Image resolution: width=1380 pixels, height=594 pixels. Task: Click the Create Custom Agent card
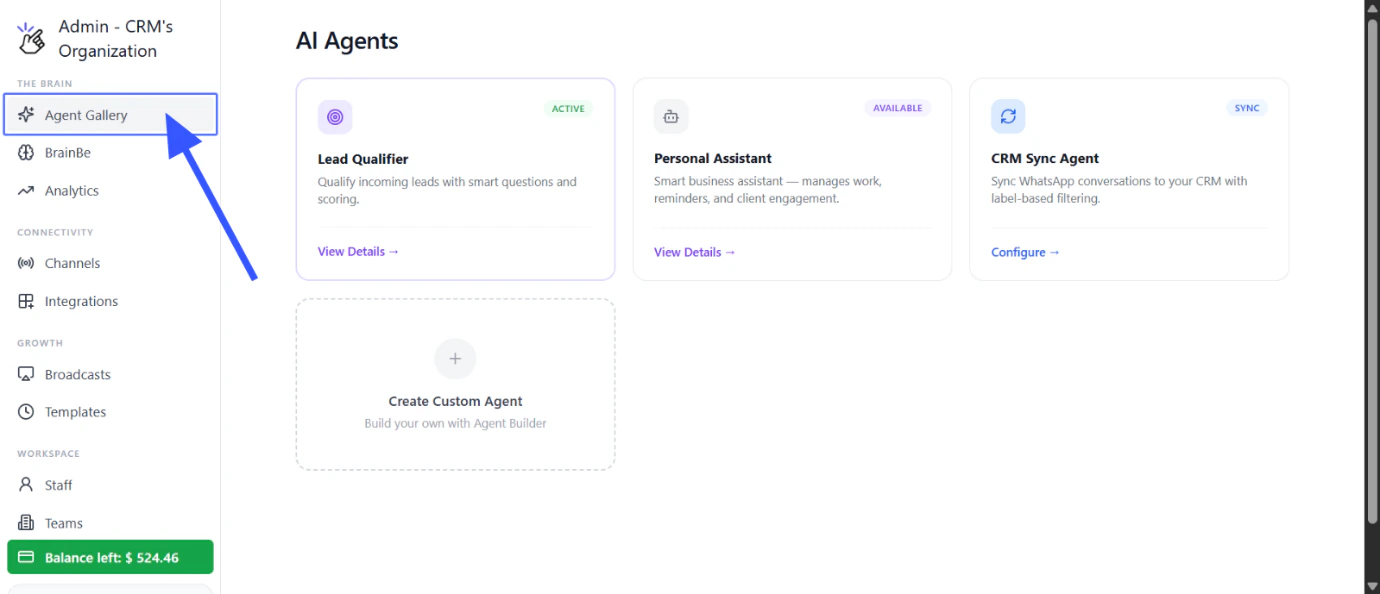click(455, 384)
